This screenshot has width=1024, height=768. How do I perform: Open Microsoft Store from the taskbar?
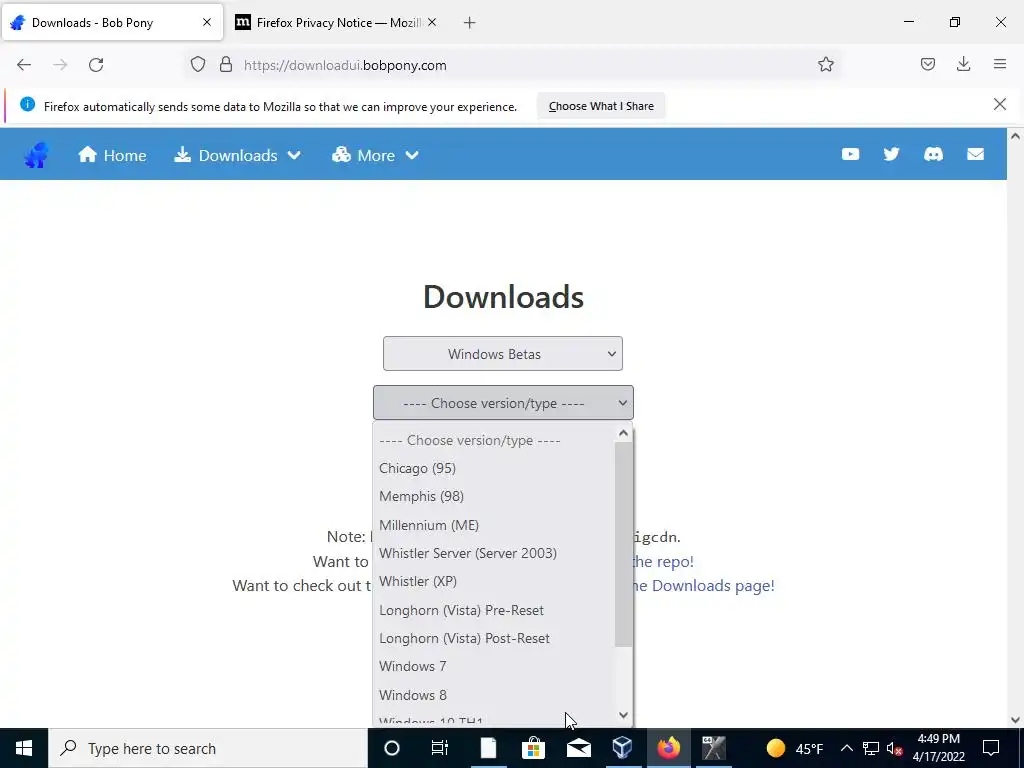click(x=534, y=748)
